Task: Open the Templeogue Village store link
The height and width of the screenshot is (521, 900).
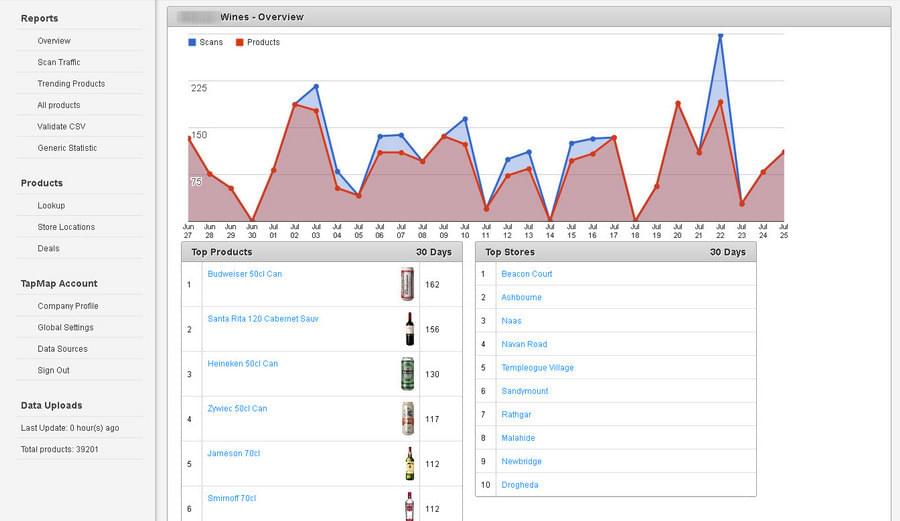Action: point(537,368)
